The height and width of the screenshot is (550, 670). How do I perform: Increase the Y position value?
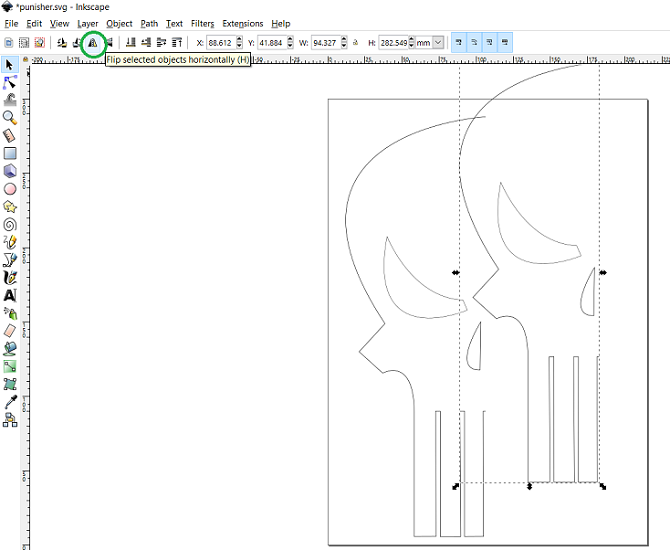[290, 39]
